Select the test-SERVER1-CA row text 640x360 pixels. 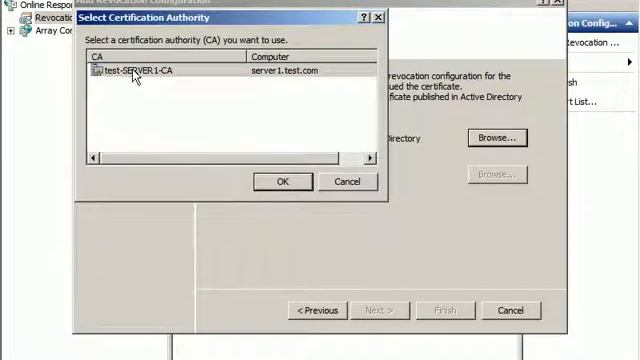pos(138,71)
